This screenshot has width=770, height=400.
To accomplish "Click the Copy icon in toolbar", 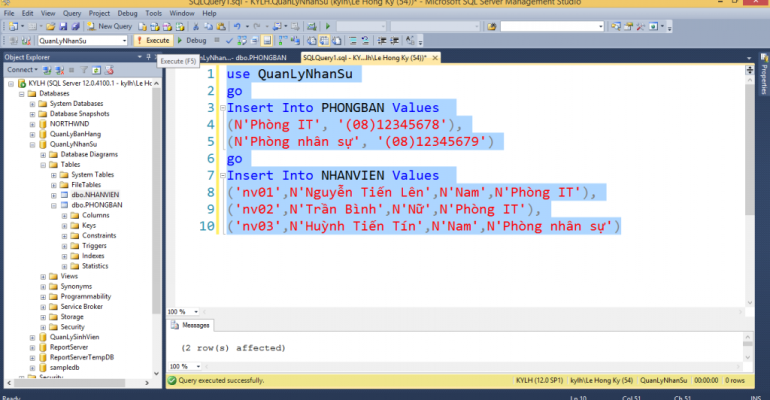I will coord(208,27).
